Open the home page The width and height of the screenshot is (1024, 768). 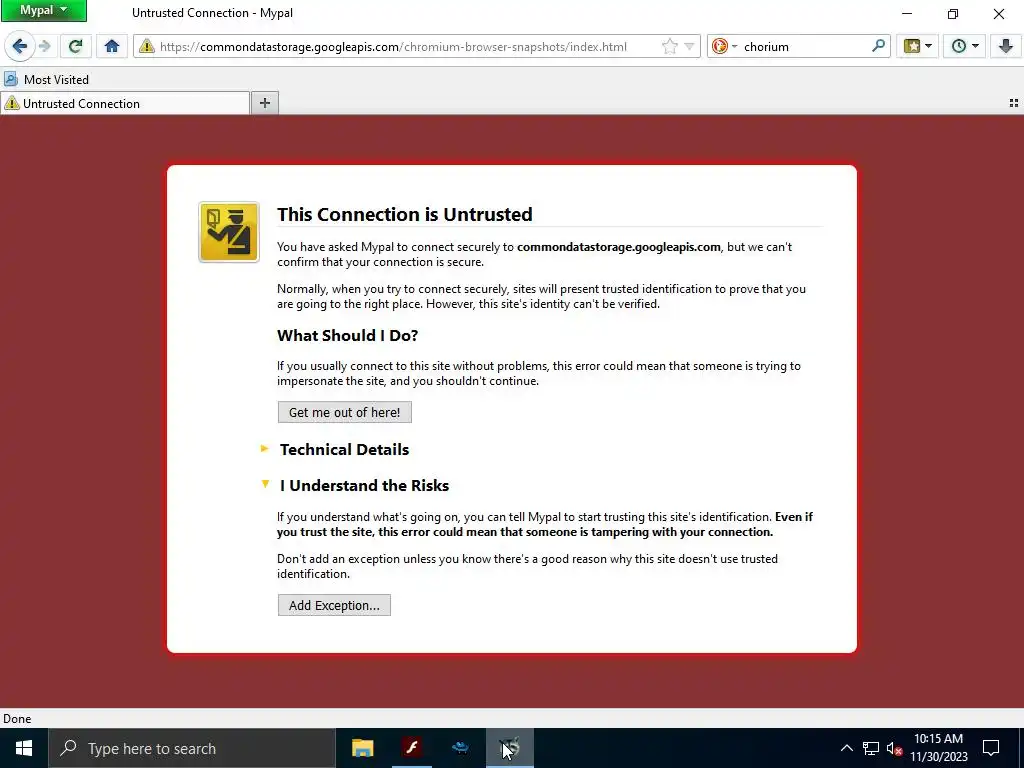coord(112,46)
